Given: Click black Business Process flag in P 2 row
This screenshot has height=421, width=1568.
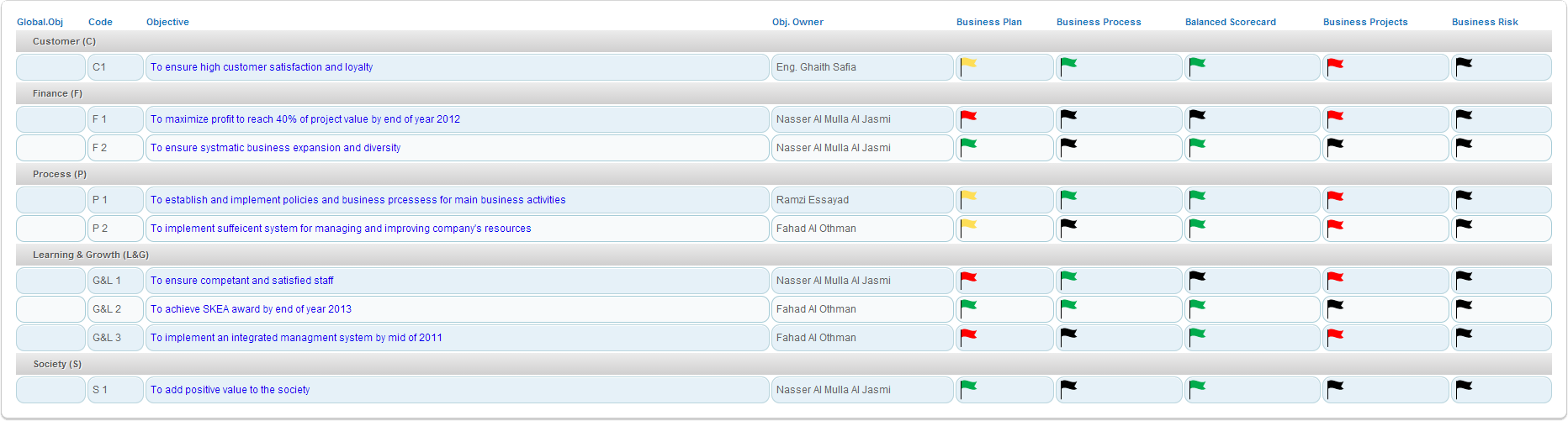Looking at the screenshot, I should tap(1068, 226).
